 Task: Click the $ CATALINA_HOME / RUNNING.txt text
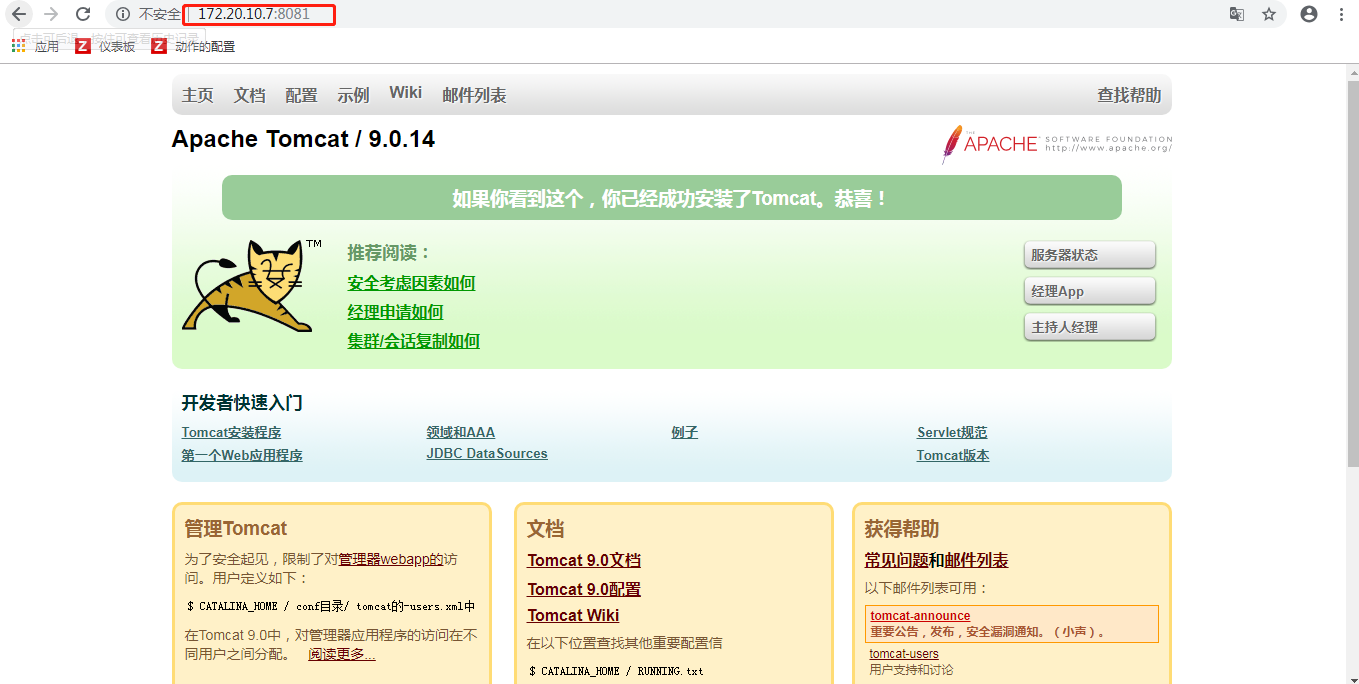click(x=616, y=671)
